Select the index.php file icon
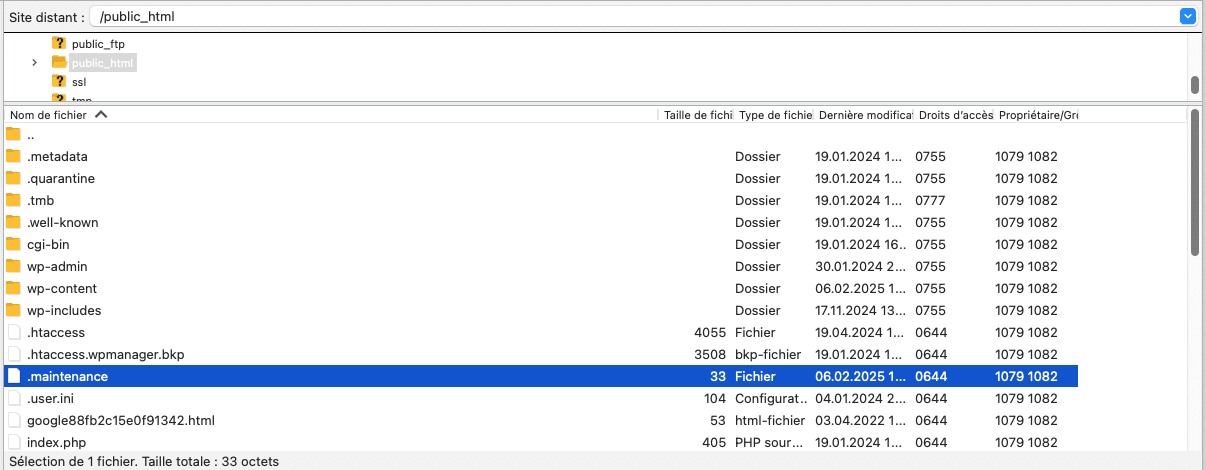This screenshot has height=470, width=1206. 13,442
